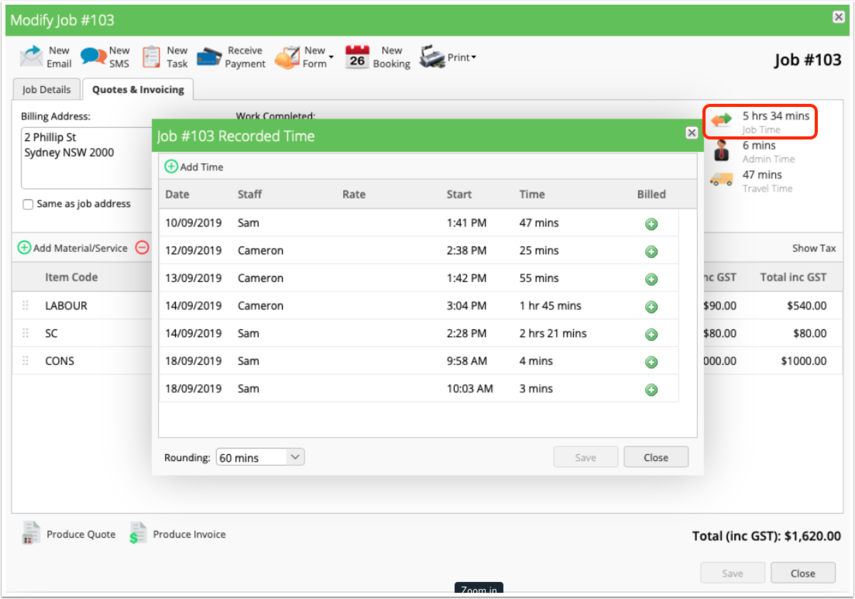Image resolution: width=855 pixels, height=599 pixels.
Task: Expand the New Form dropdown arrow
Action: [x=331, y=57]
